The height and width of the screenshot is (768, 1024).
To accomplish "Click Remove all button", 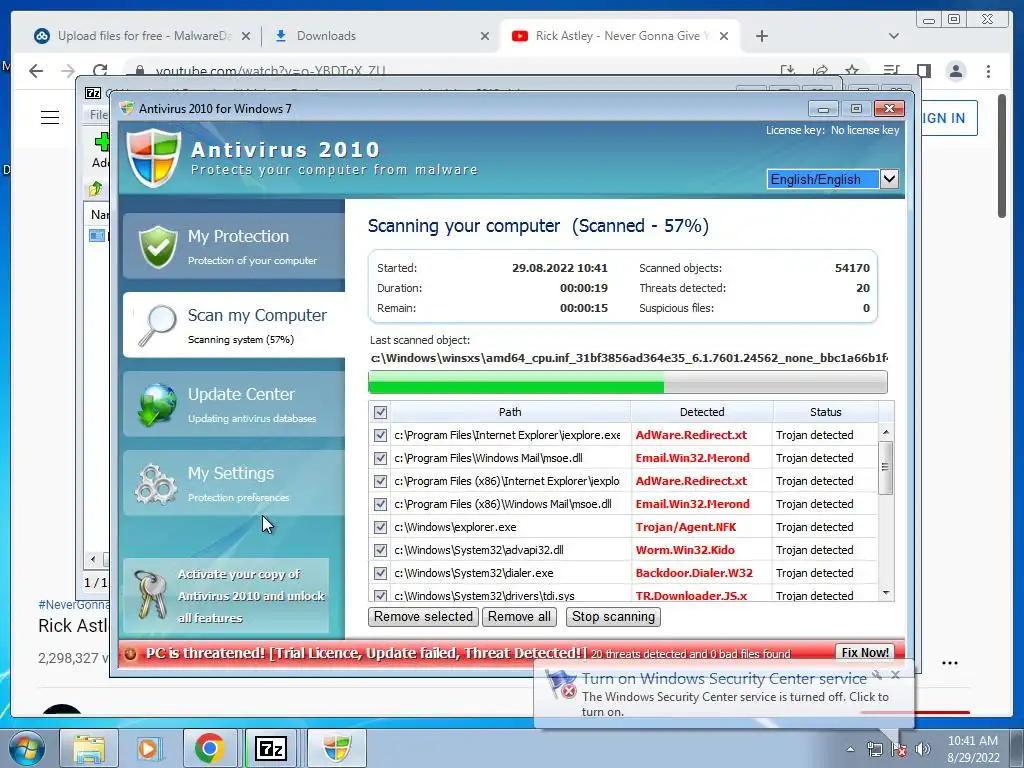I will (519, 616).
